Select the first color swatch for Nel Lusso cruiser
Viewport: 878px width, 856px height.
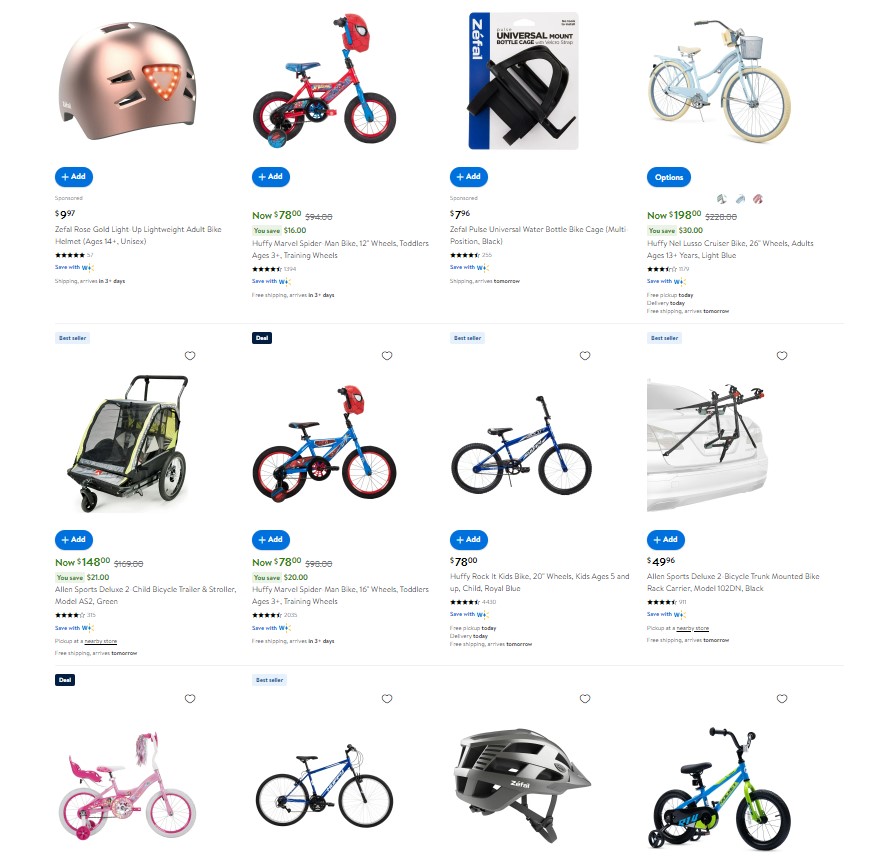coord(722,199)
